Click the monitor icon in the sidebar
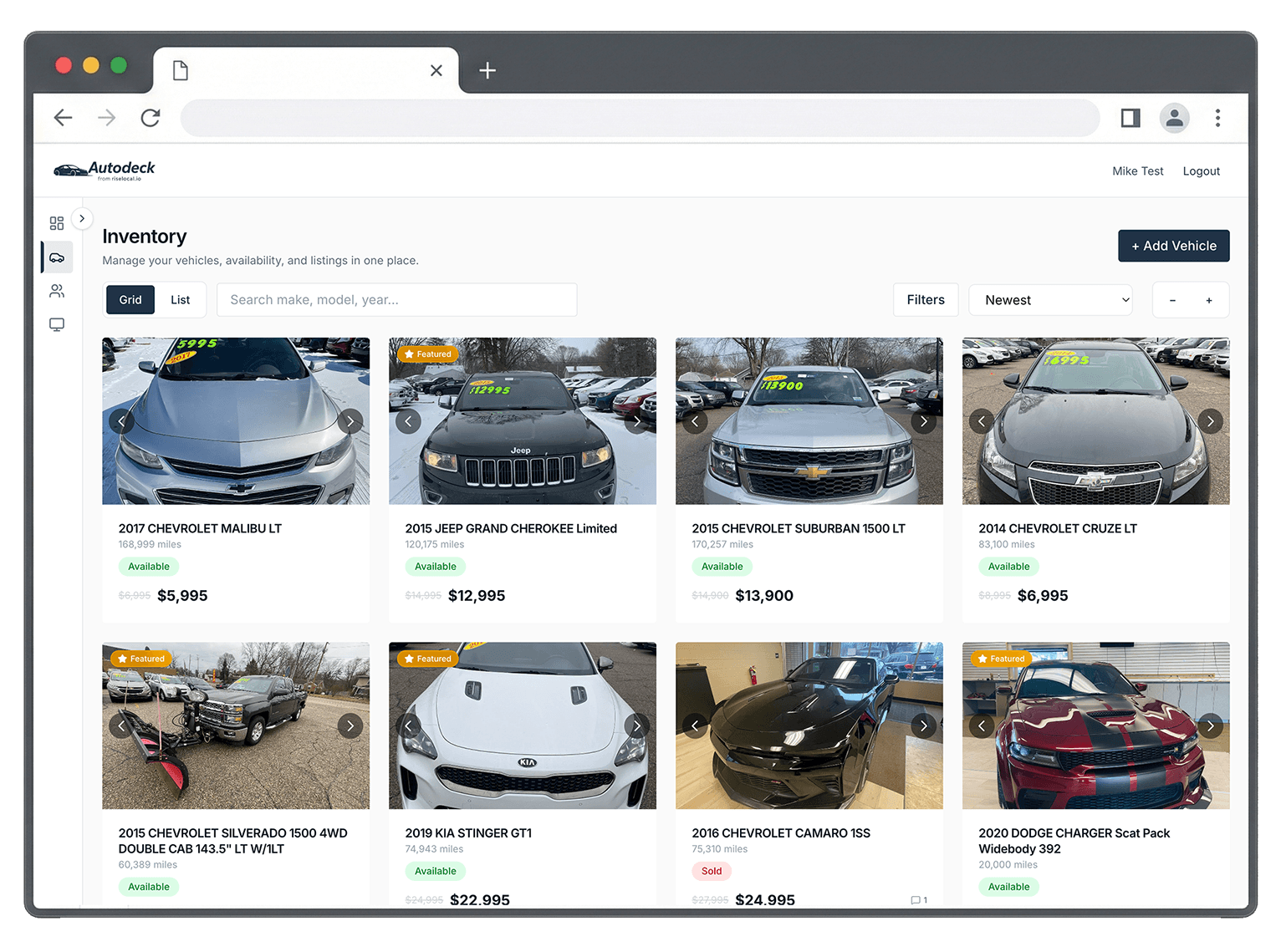The image size is (1281, 952). point(56,324)
